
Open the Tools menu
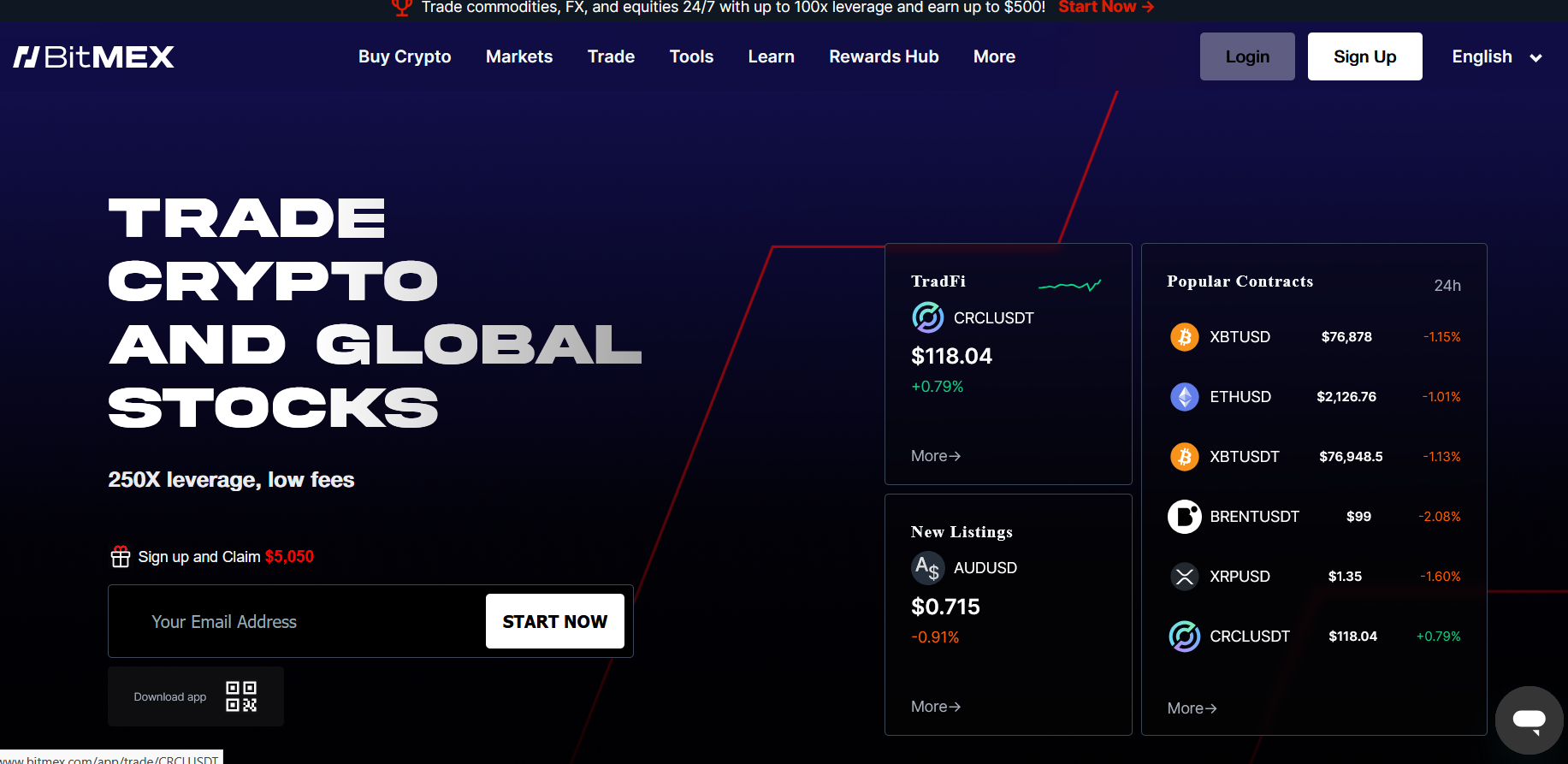691,56
